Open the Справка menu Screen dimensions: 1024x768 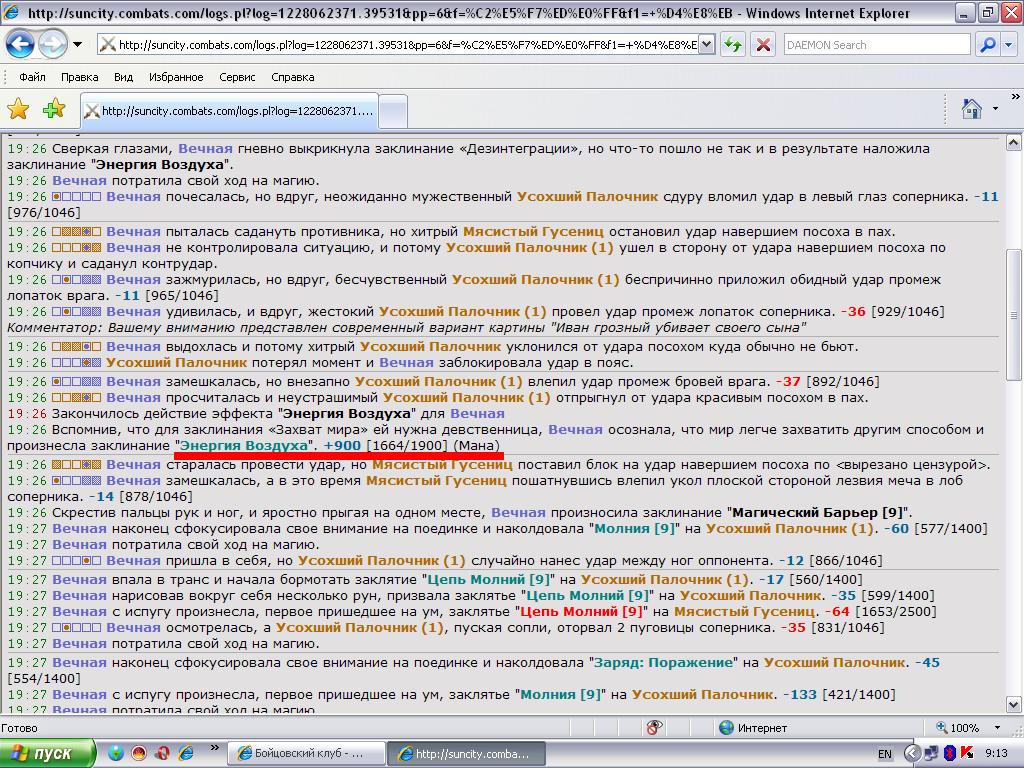pyautogui.click(x=293, y=77)
